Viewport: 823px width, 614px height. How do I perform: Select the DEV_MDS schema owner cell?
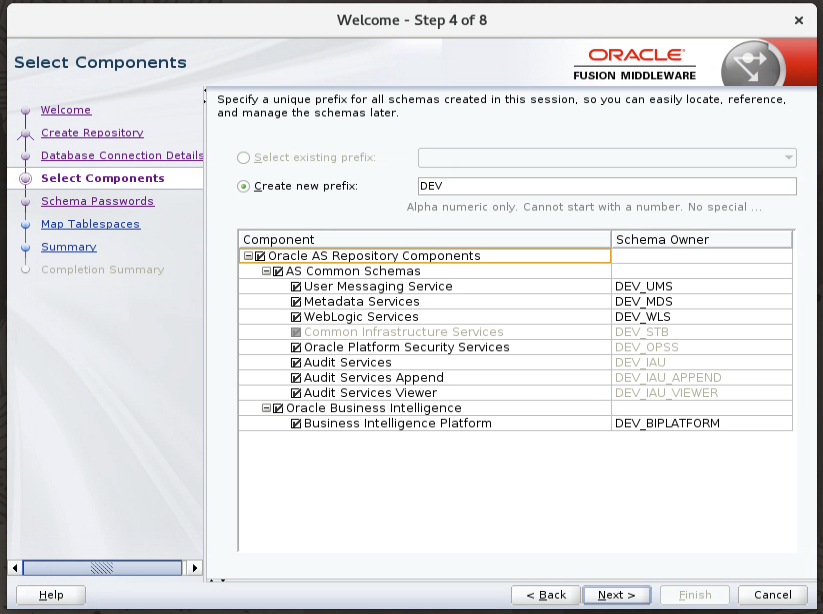click(x=702, y=302)
